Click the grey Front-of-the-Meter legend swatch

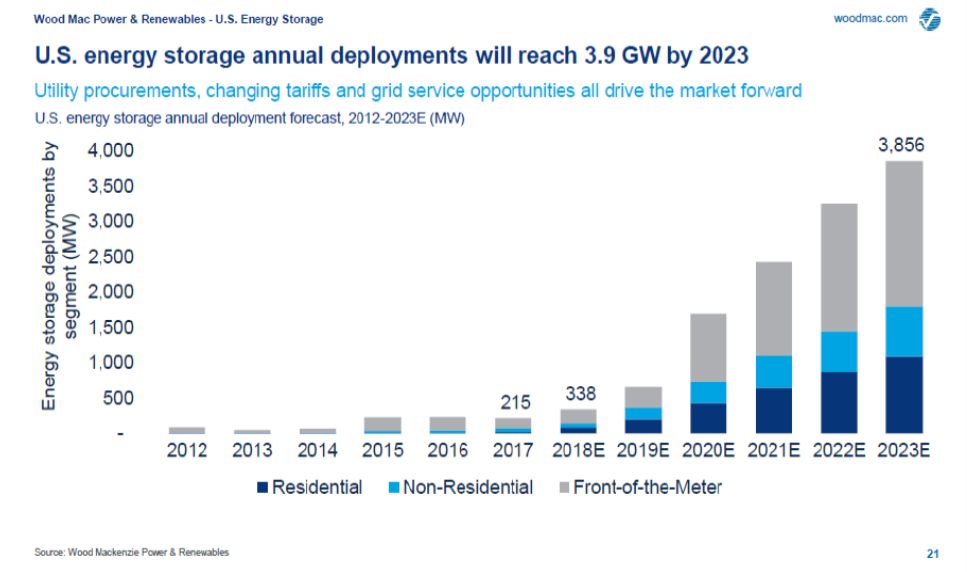(x=564, y=488)
